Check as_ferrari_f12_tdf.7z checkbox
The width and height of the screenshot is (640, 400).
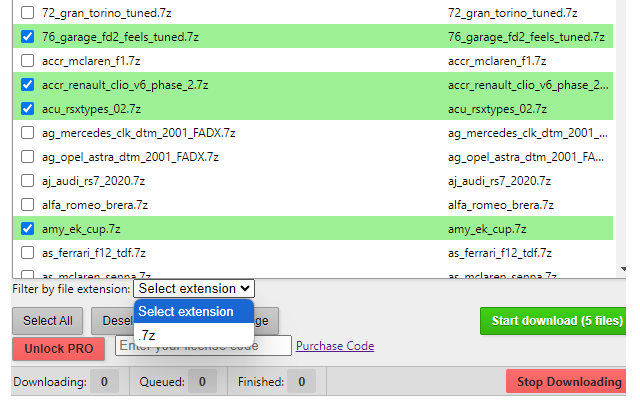[27, 253]
